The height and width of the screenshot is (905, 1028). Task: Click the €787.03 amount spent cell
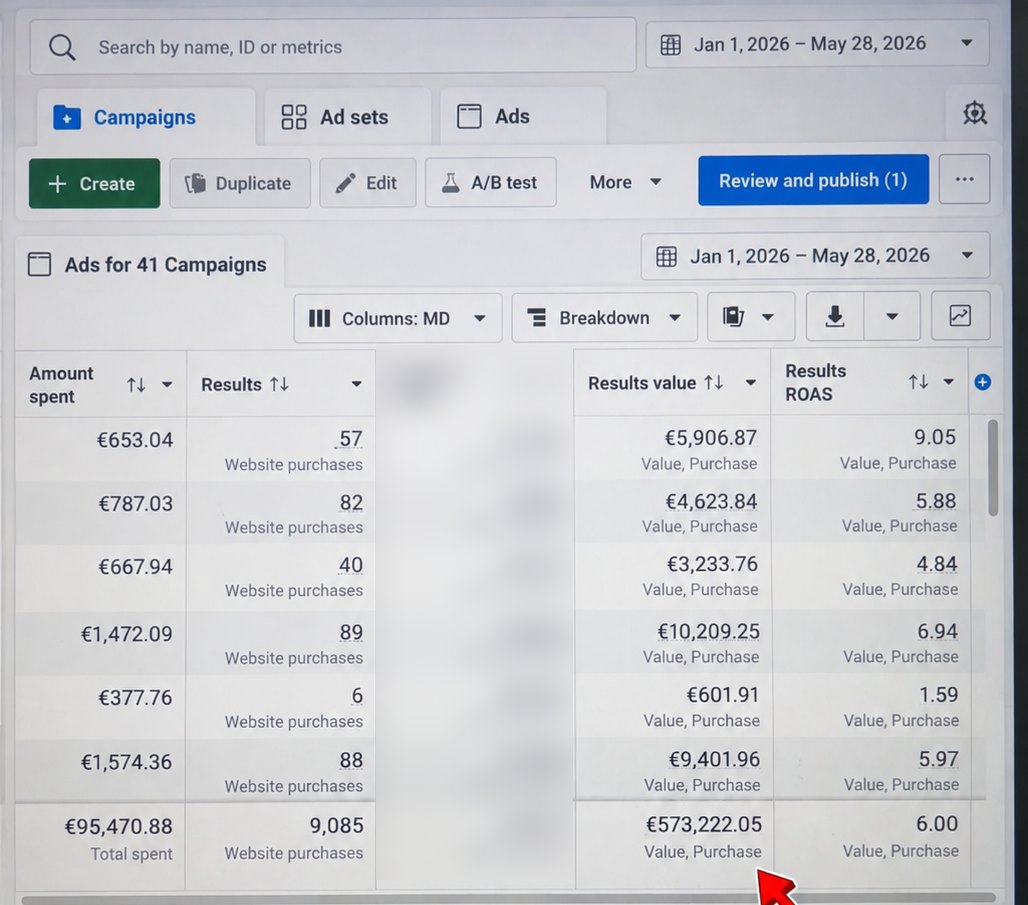pos(136,504)
